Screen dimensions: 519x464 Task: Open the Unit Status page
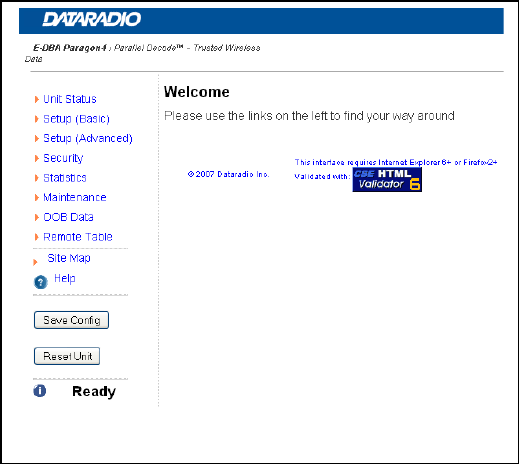coord(70,99)
